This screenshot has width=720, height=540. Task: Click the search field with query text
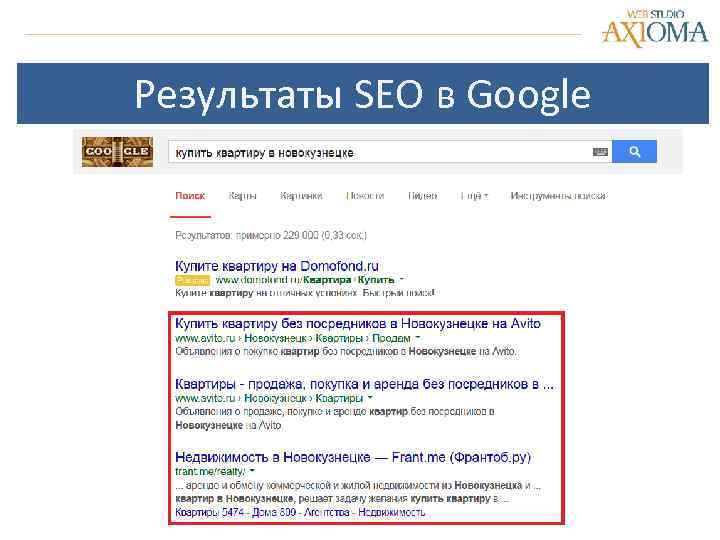(390, 152)
